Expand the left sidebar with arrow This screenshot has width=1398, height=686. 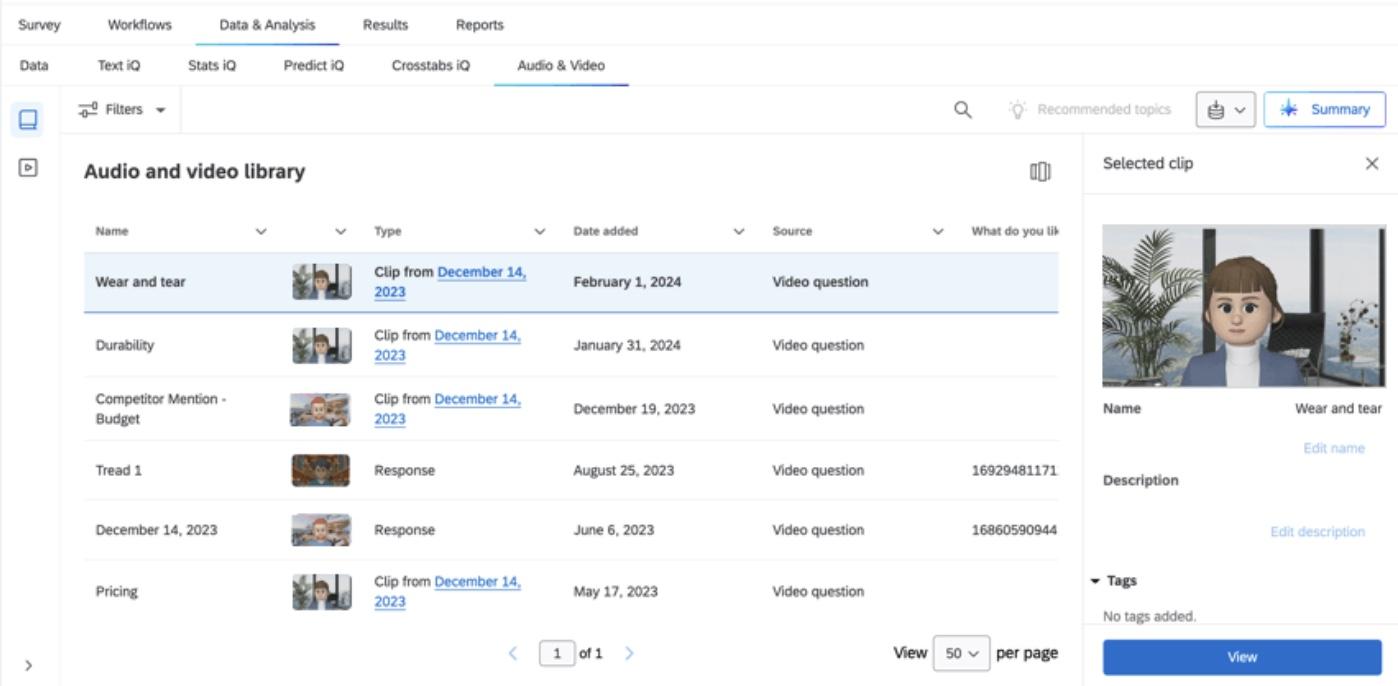tap(27, 664)
